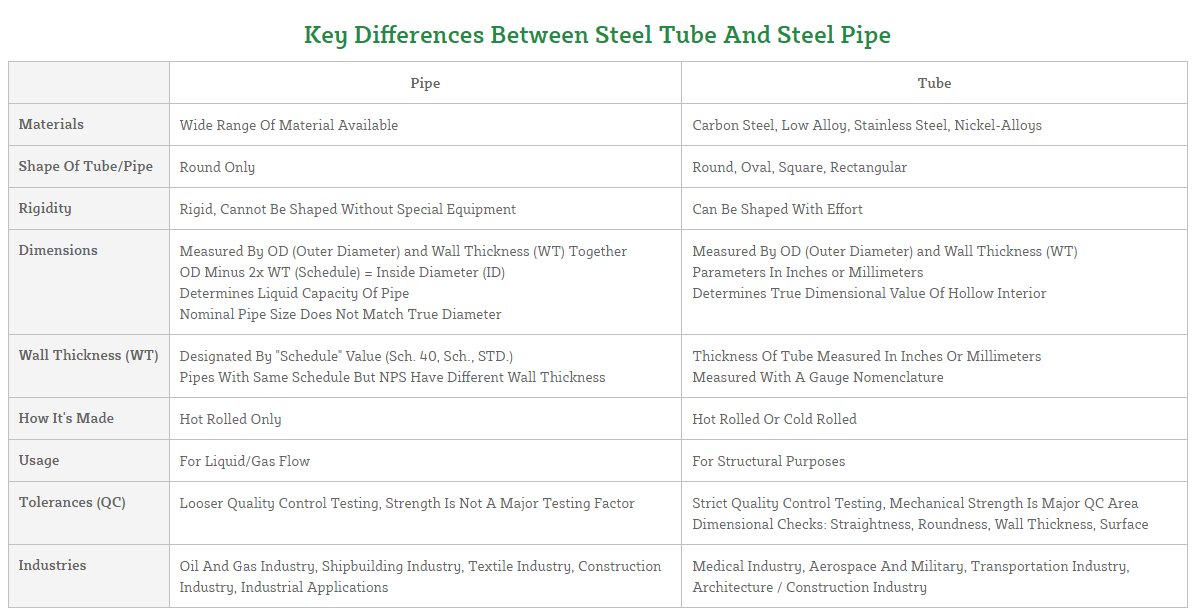Select 'Measured With A Gauge Nomenclature' text
The image size is (1195, 613).
click(818, 377)
